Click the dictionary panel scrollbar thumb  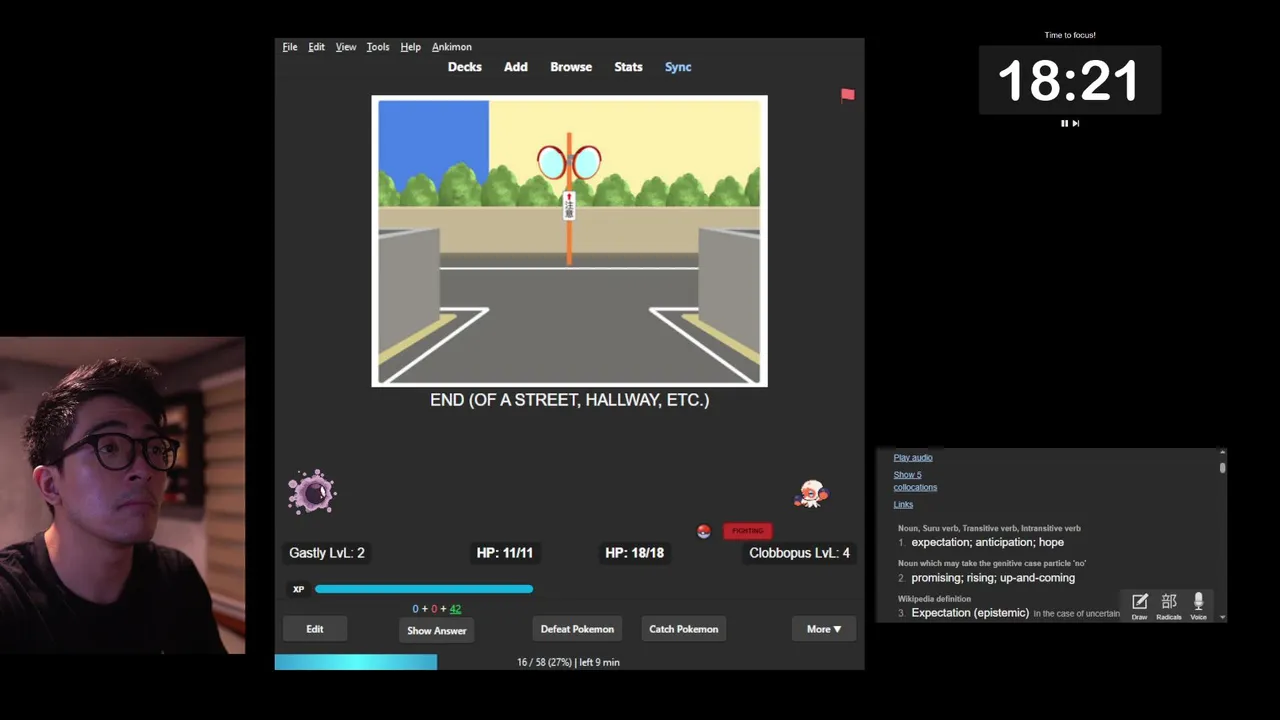[1222, 467]
